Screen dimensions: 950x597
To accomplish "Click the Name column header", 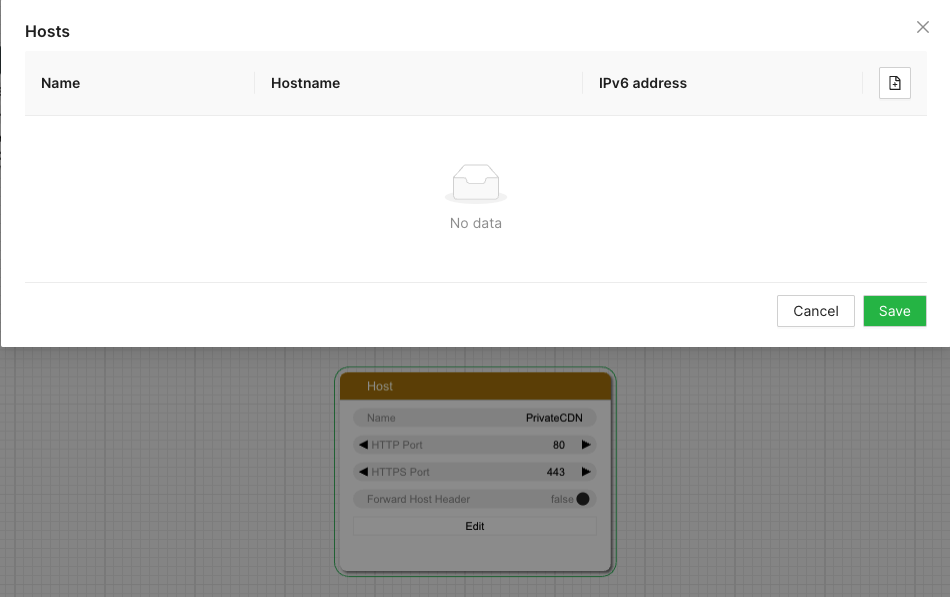I will pos(60,83).
